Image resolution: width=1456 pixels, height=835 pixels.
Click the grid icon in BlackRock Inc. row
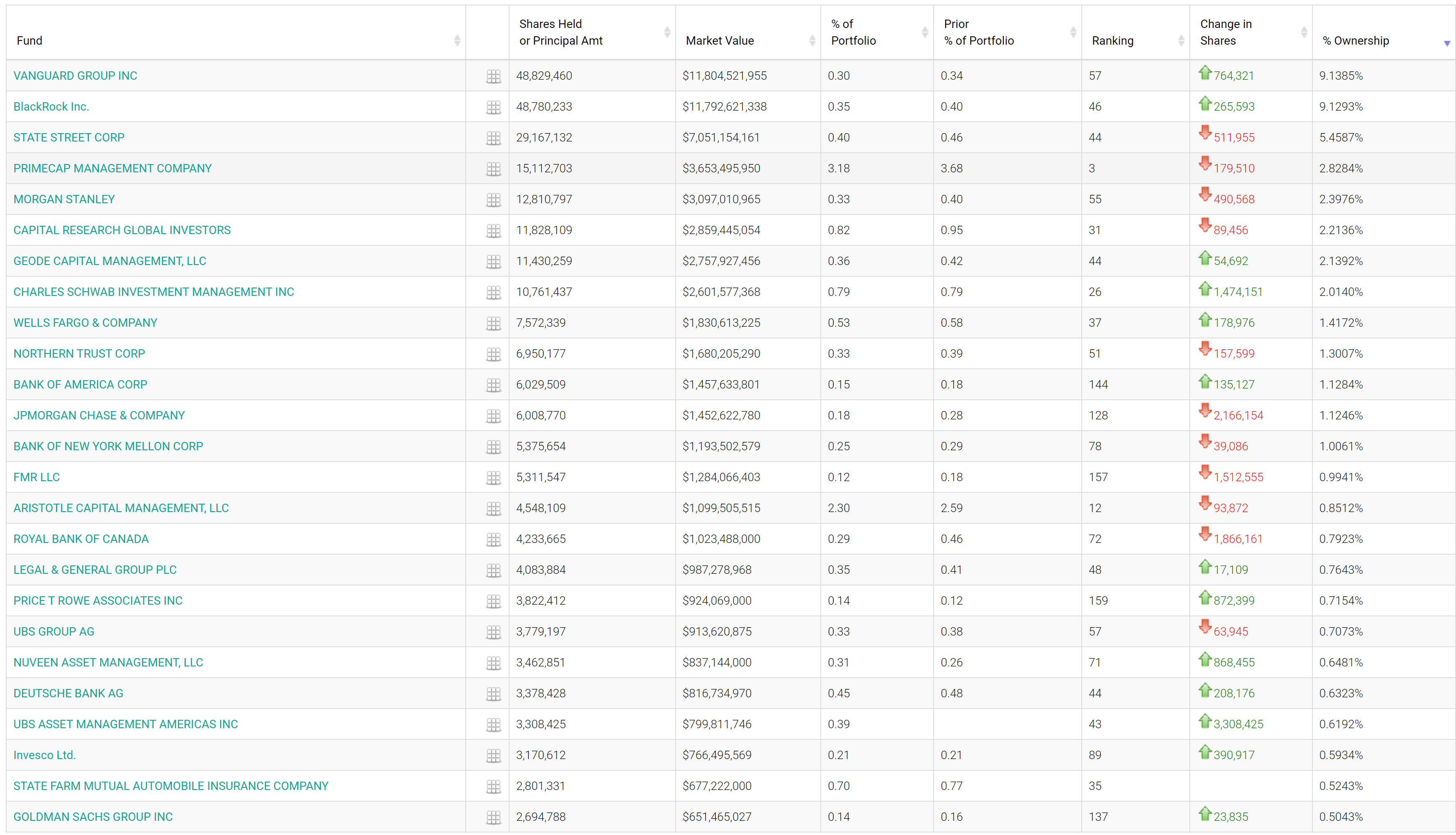493,107
